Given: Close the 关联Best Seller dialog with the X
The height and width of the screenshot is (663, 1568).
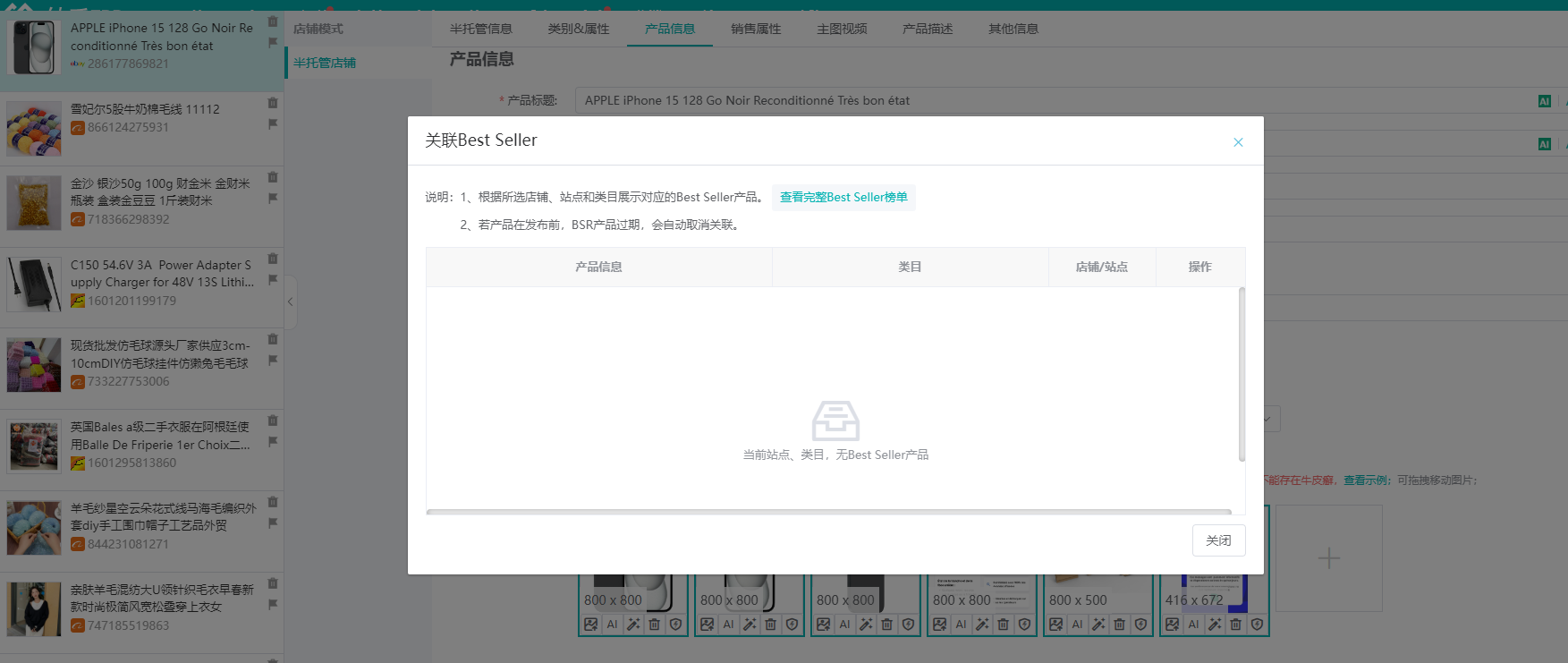Looking at the screenshot, I should tap(1238, 142).
